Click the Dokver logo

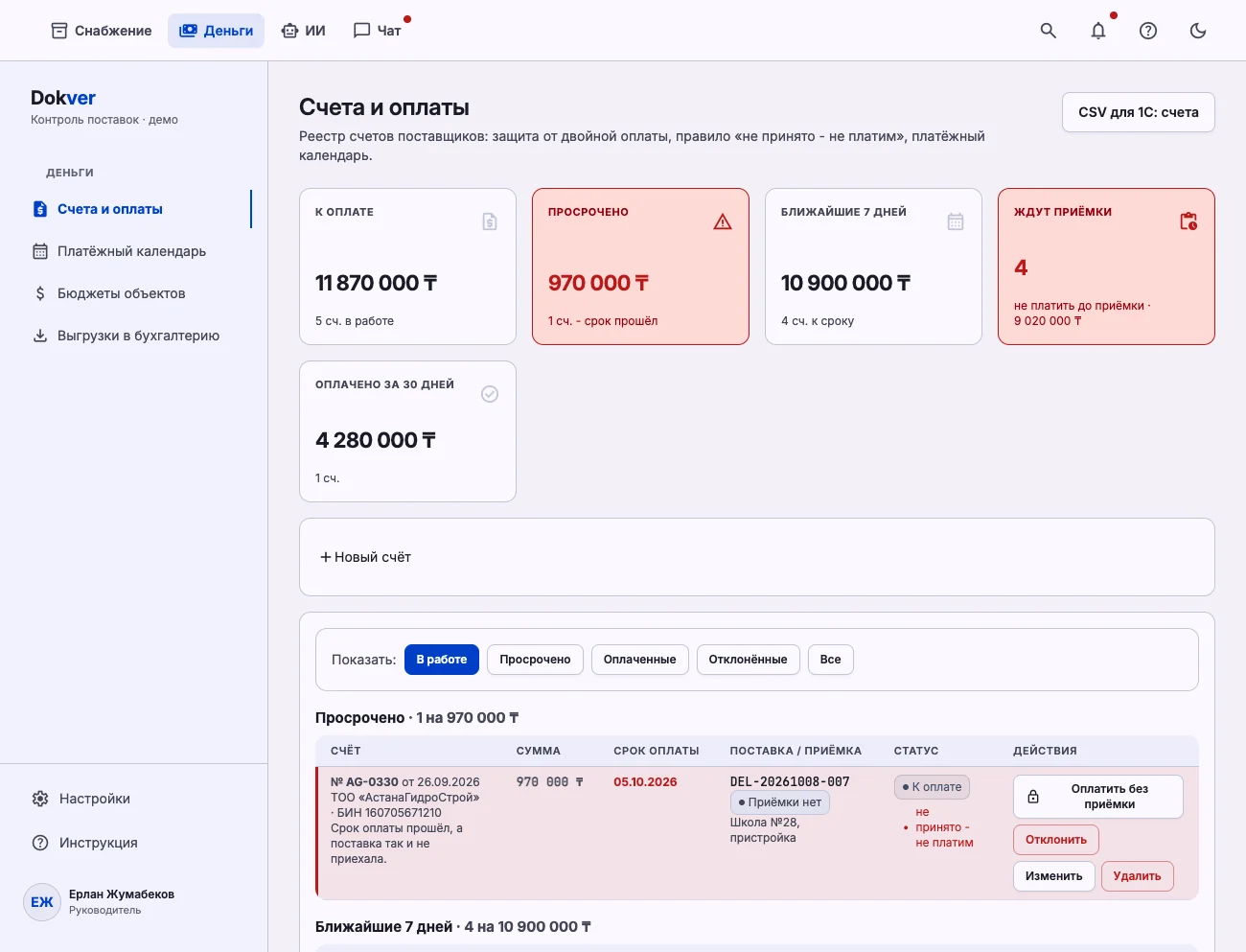63,98
